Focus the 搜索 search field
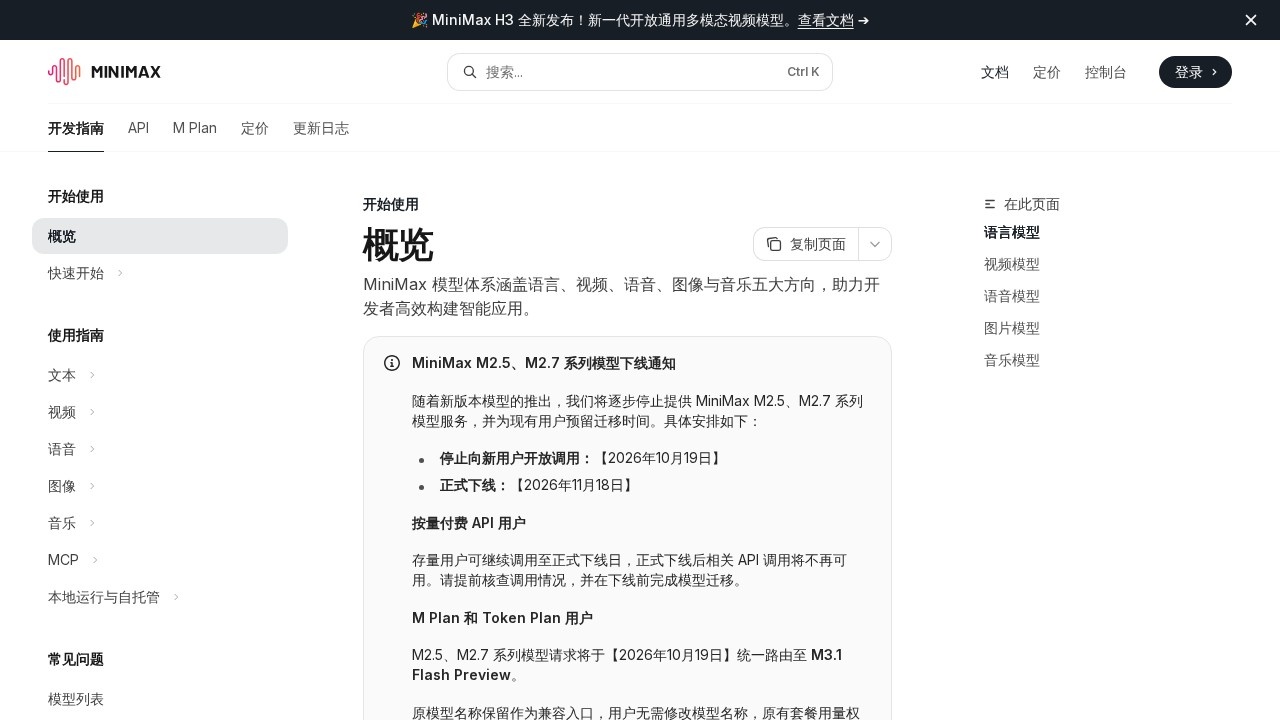Screen dimensions: 1280x720 tap(640, 72)
